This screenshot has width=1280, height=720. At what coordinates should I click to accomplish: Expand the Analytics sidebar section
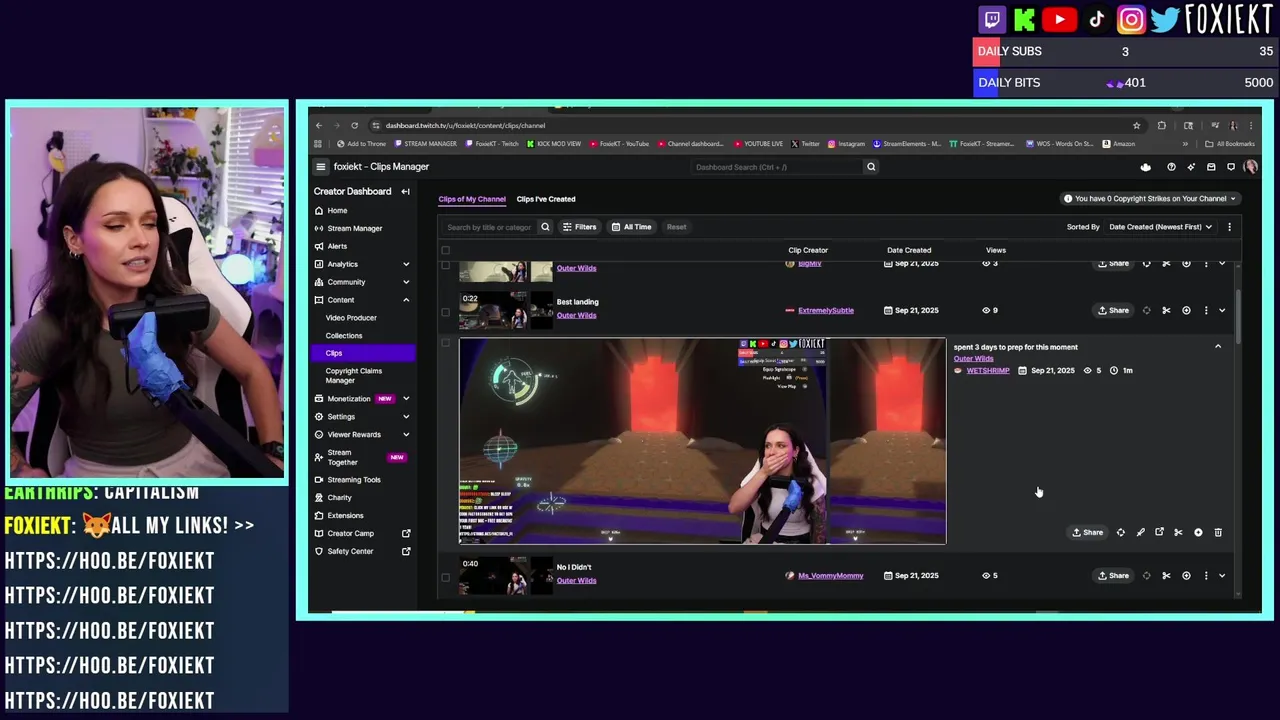406,264
